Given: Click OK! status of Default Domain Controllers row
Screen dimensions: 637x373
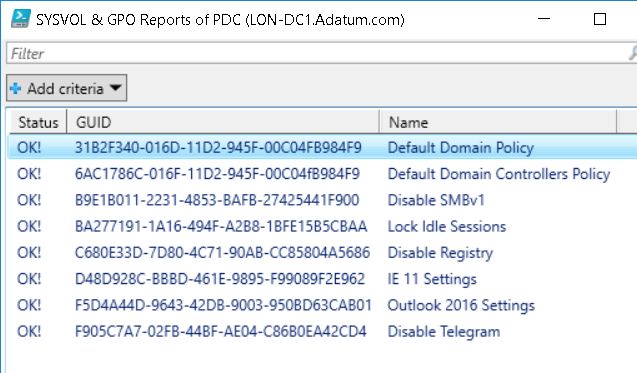Looking at the screenshot, I should (x=29, y=174).
